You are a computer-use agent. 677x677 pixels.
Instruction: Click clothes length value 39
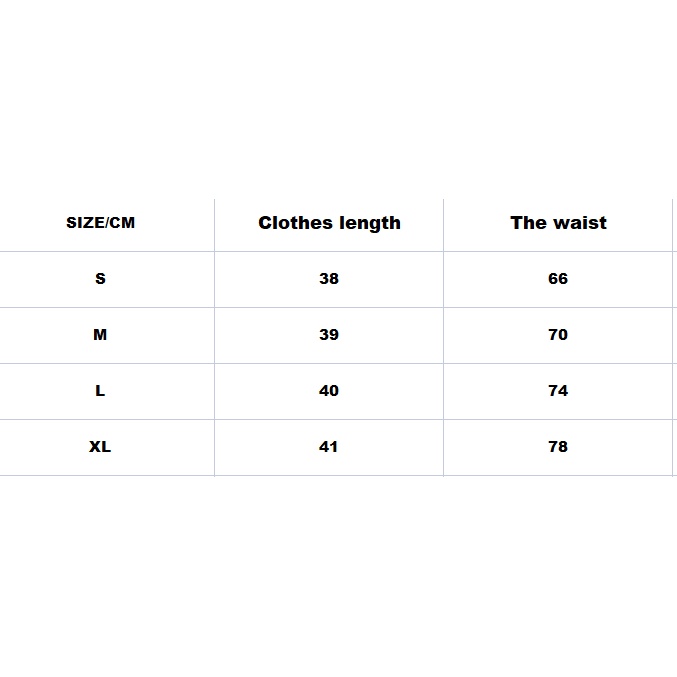click(x=329, y=335)
